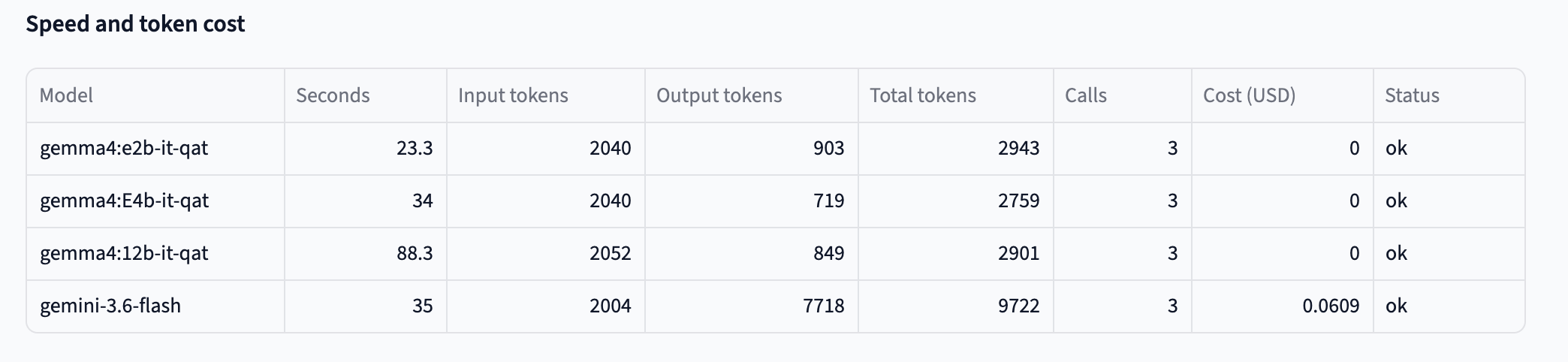Click the 2052 input tokens cell

coord(546,254)
